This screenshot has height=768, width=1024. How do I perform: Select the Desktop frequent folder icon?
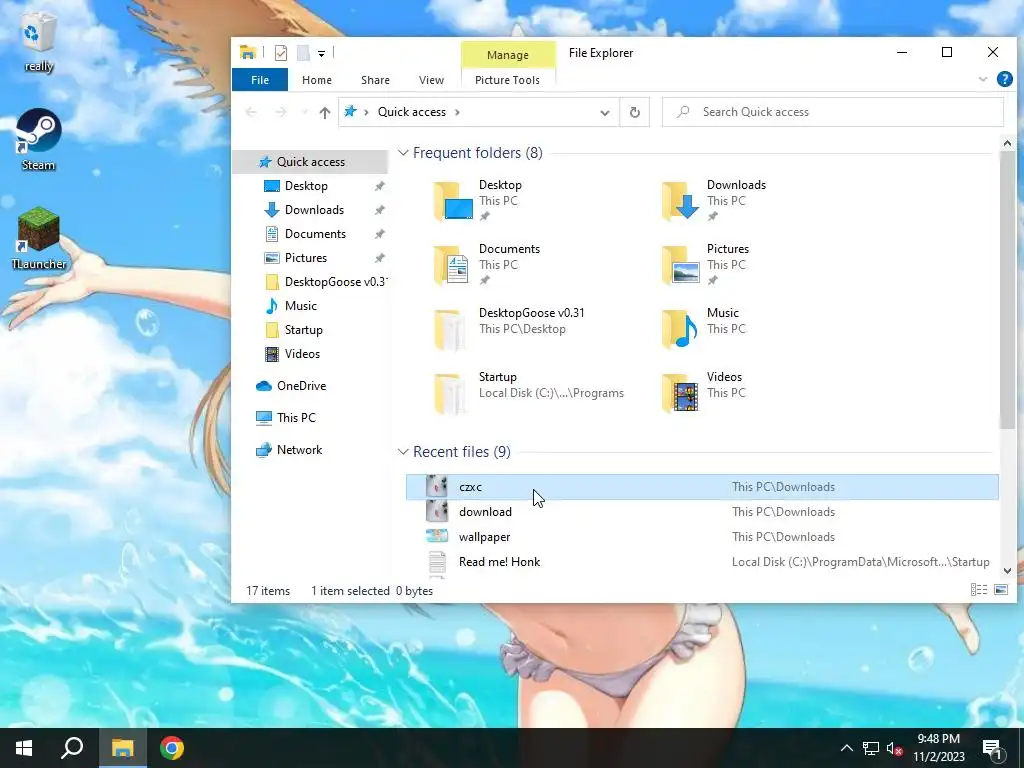pos(453,201)
